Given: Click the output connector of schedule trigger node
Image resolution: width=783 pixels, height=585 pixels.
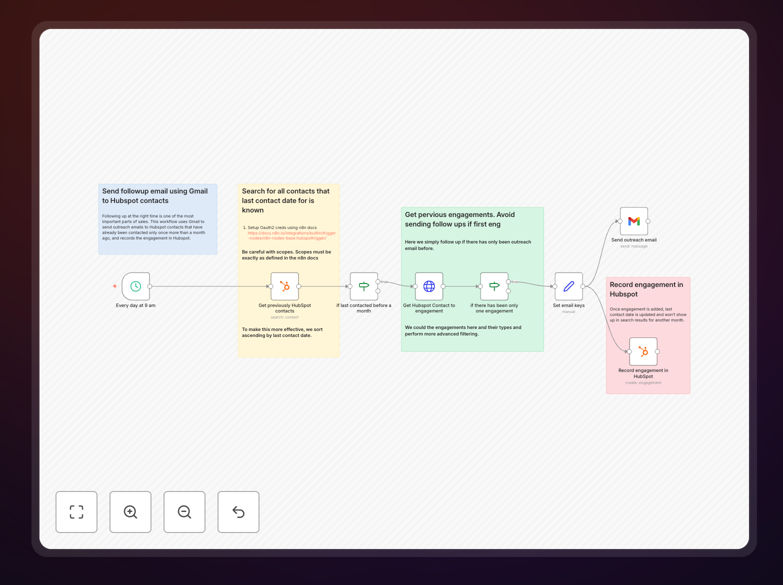Looking at the screenshot, I should [x=150, y=286].
